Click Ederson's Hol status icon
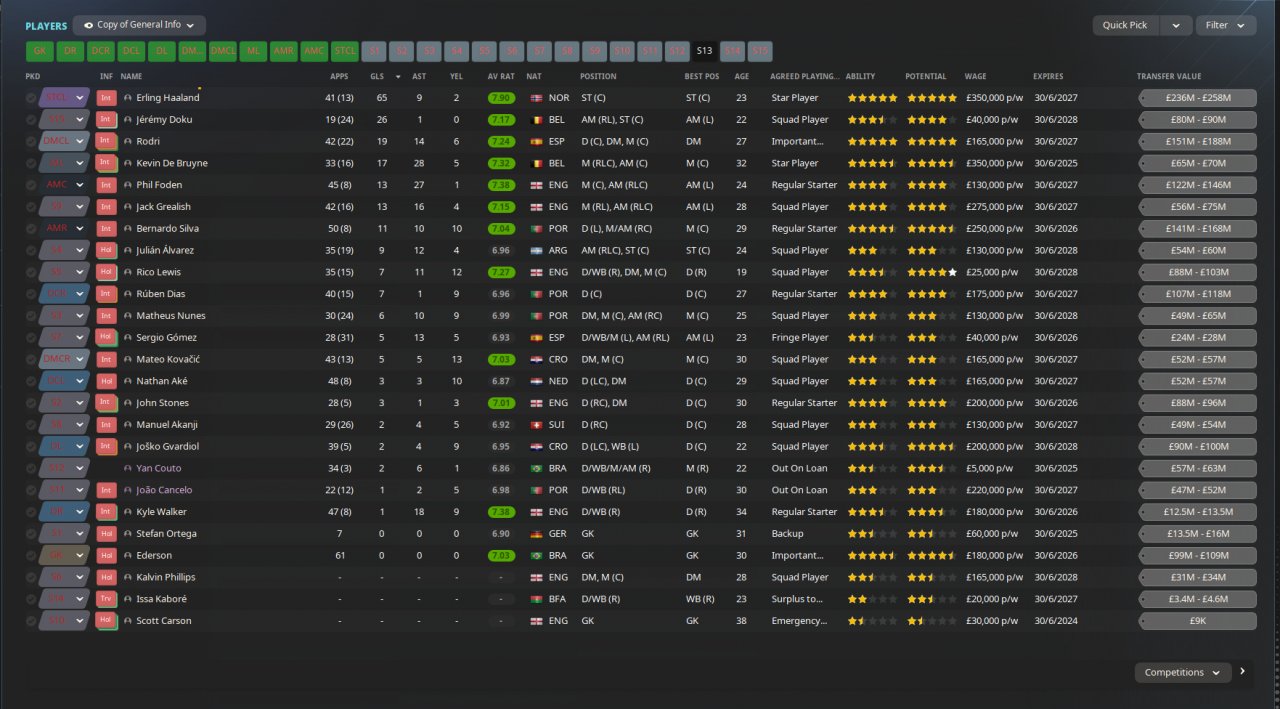The height and width of the screenshot is (709, 1280). pyautogui.click(x=107, y=555)
